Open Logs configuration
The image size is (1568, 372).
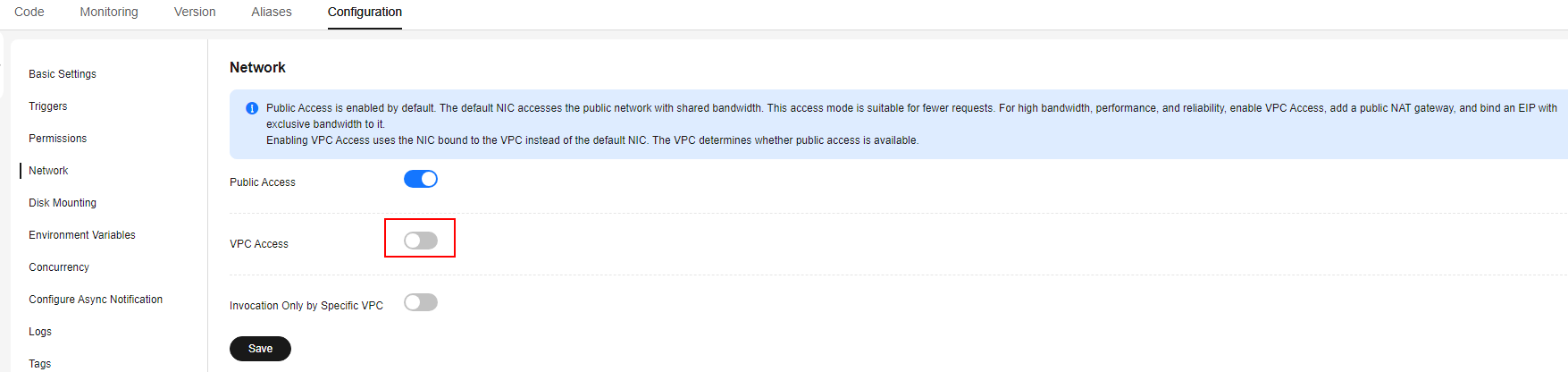[x=40, y=332]
